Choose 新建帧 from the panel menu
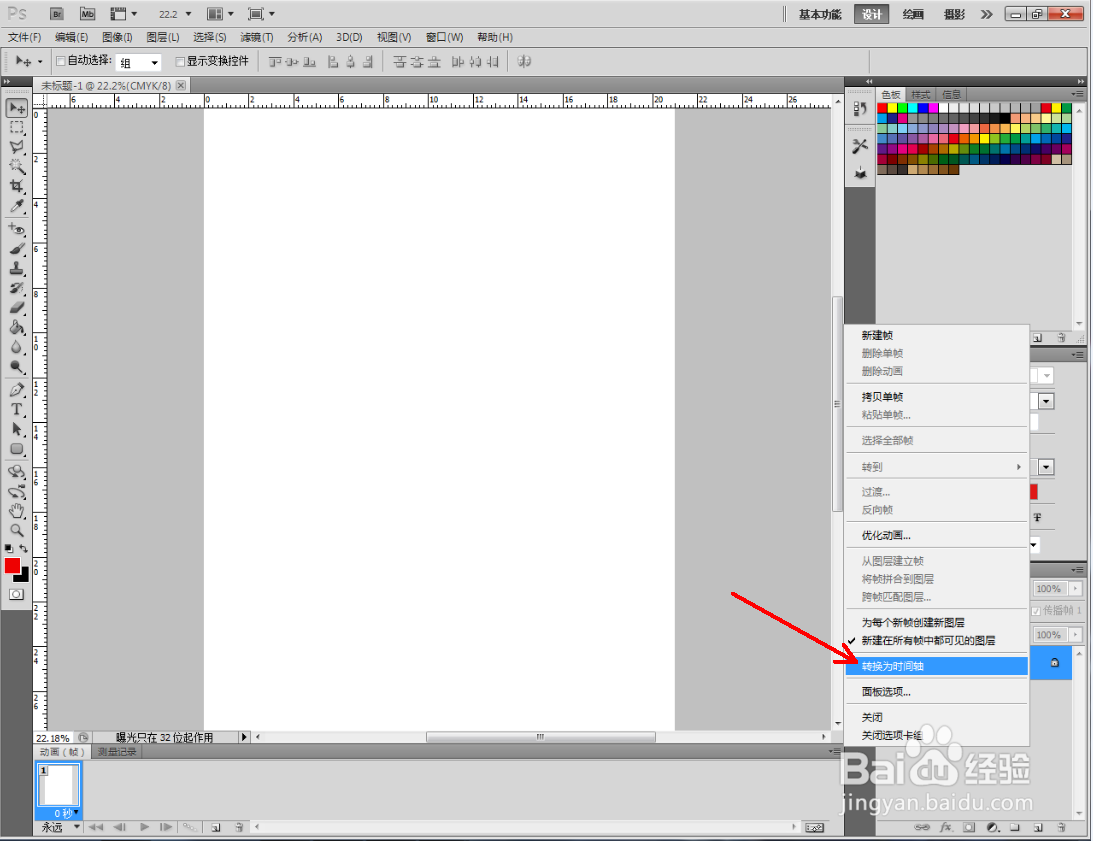This screenshot has width=1093, height=841. pos(937,335)
